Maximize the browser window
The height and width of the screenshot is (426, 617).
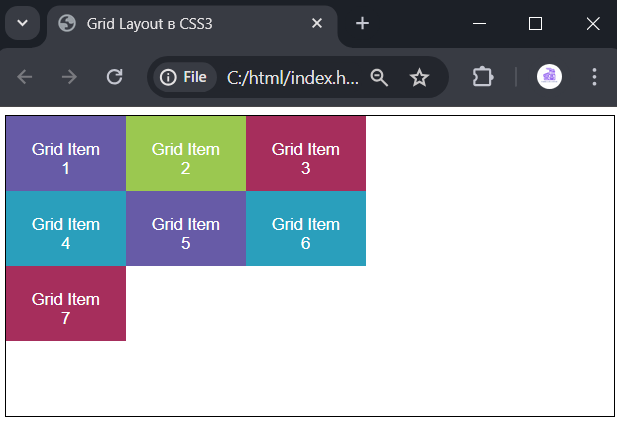(x=535, y=24)
